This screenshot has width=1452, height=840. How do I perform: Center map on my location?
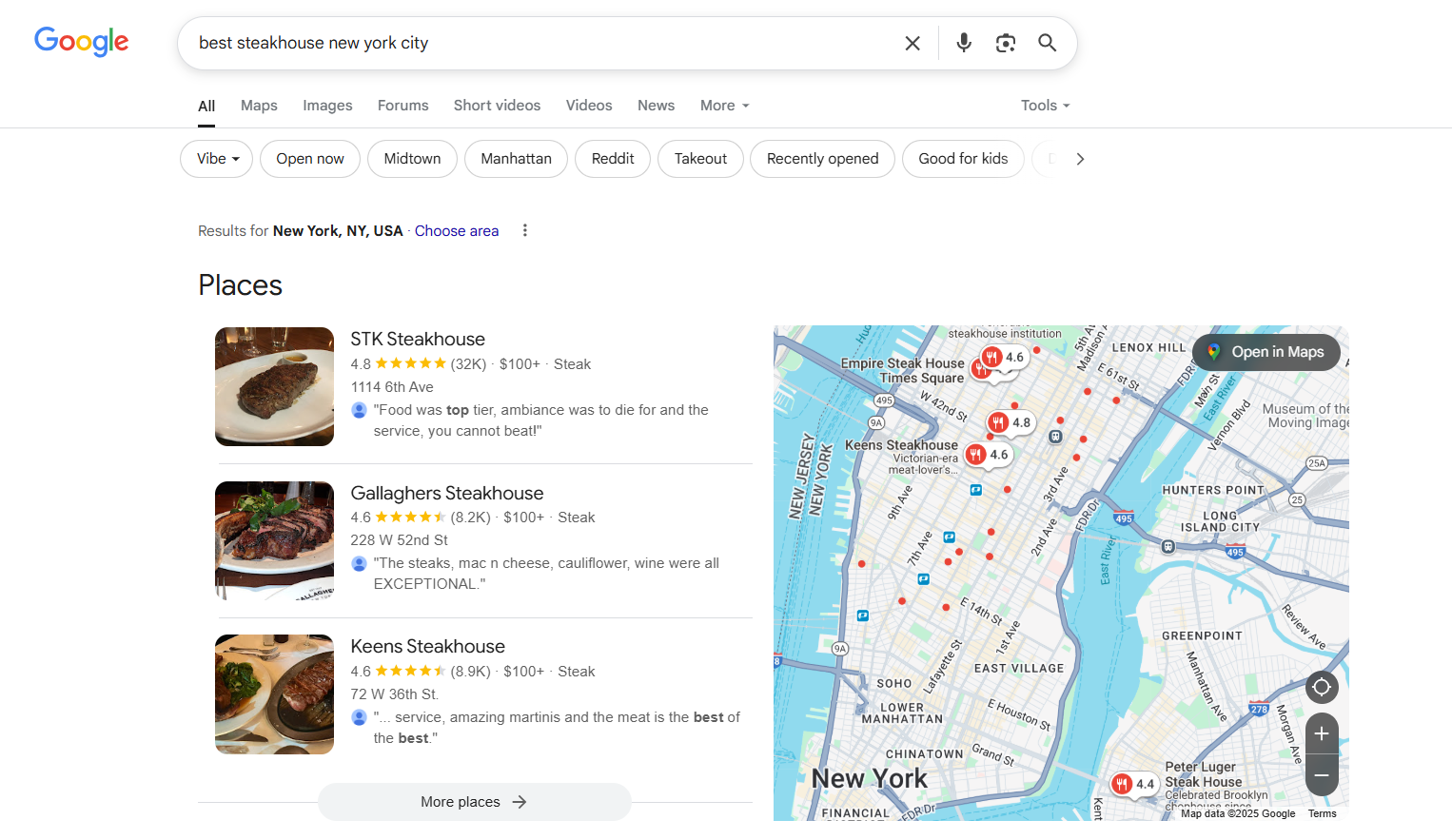1322,687
